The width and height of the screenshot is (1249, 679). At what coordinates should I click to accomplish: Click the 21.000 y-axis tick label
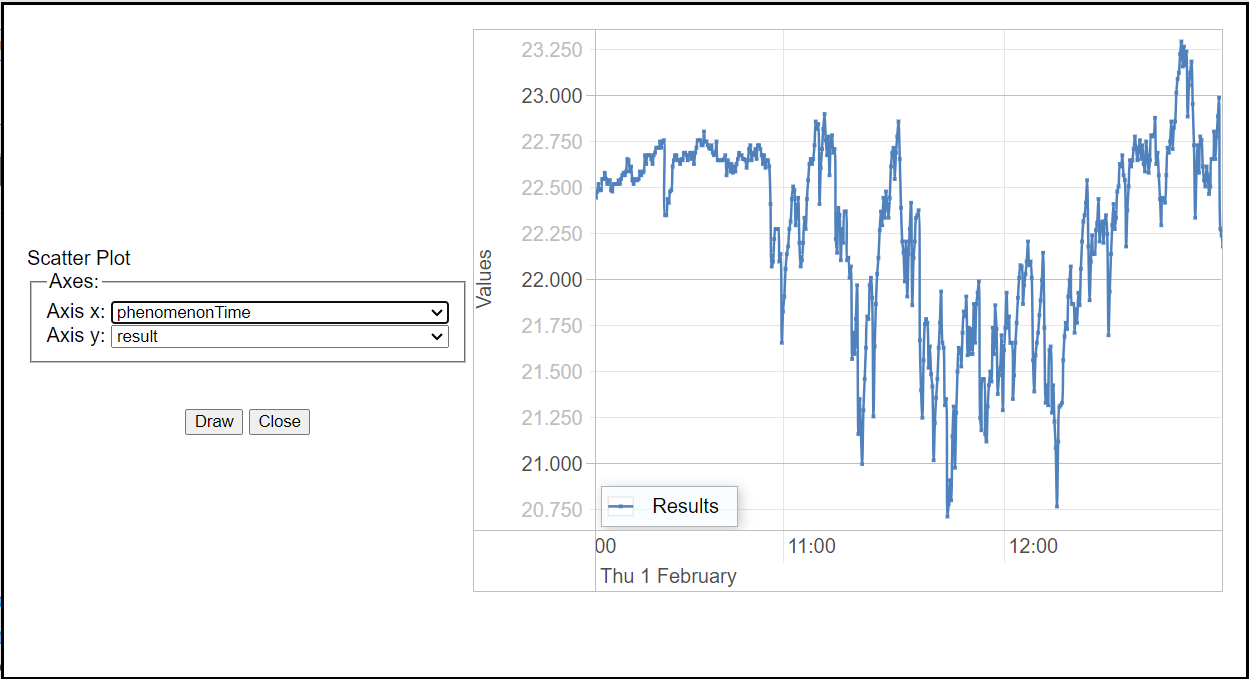[552, 464]
